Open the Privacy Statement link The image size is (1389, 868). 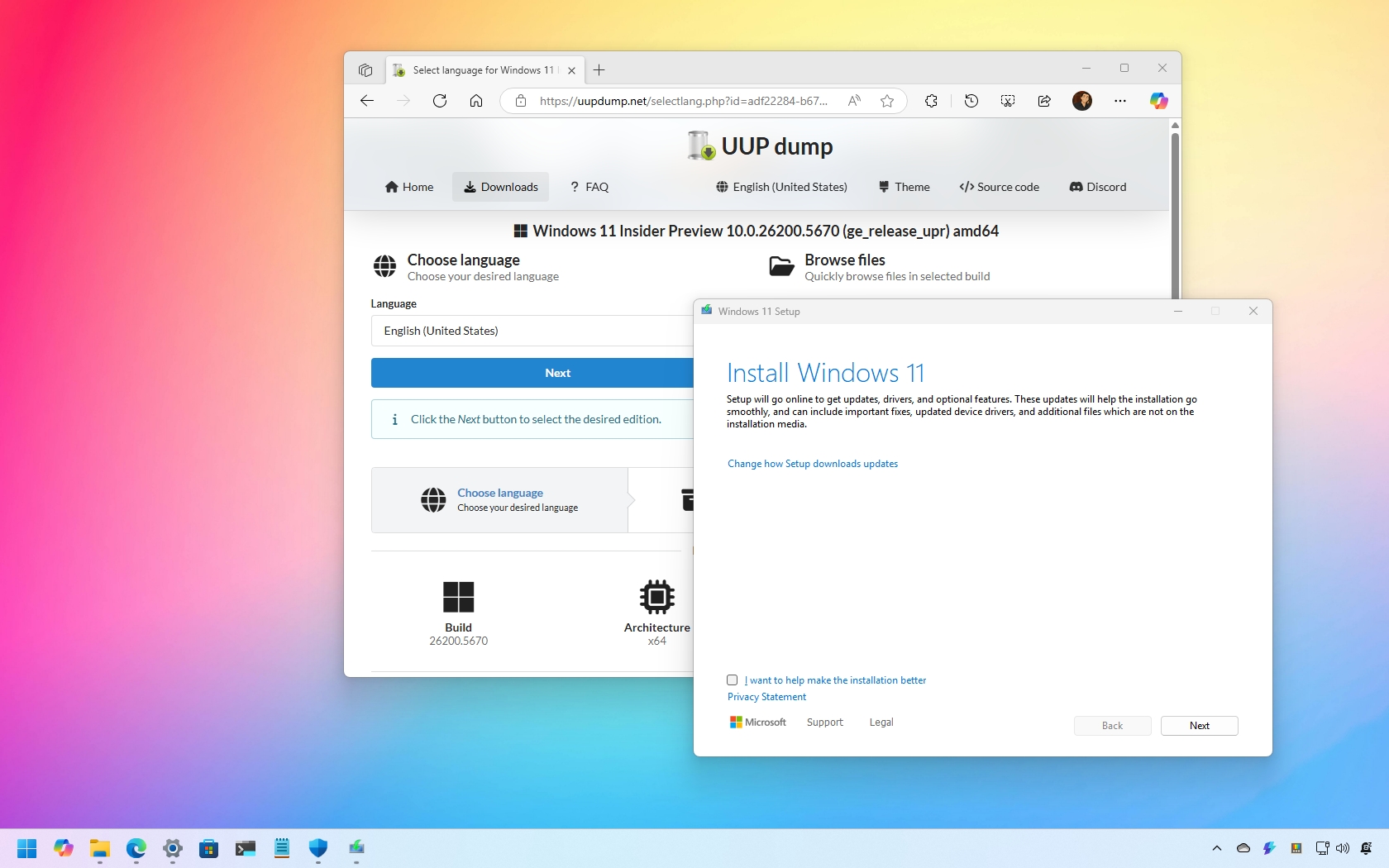pyautogui.click(x=765, y=696)
